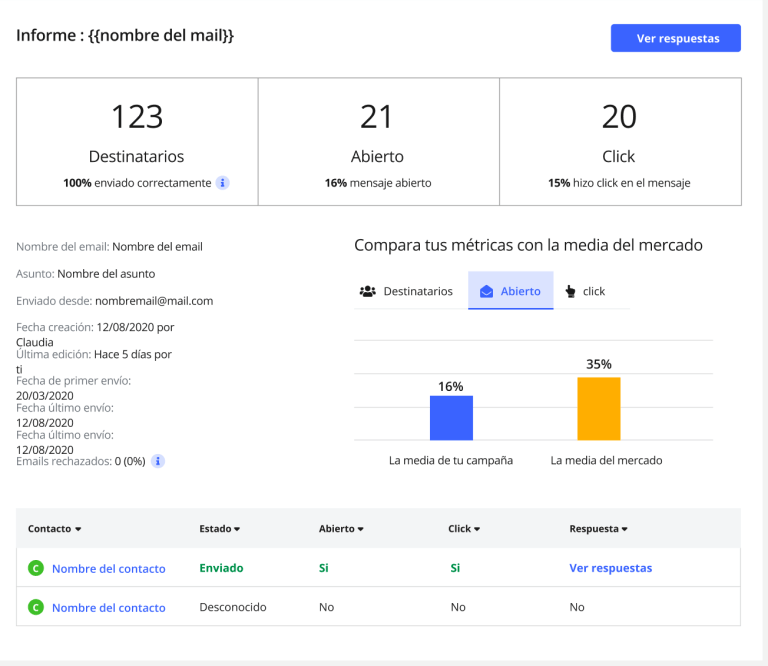Click the blue 16% campaign bar
The height and width of the screenshot is (666, 768).
pos(451,418)
